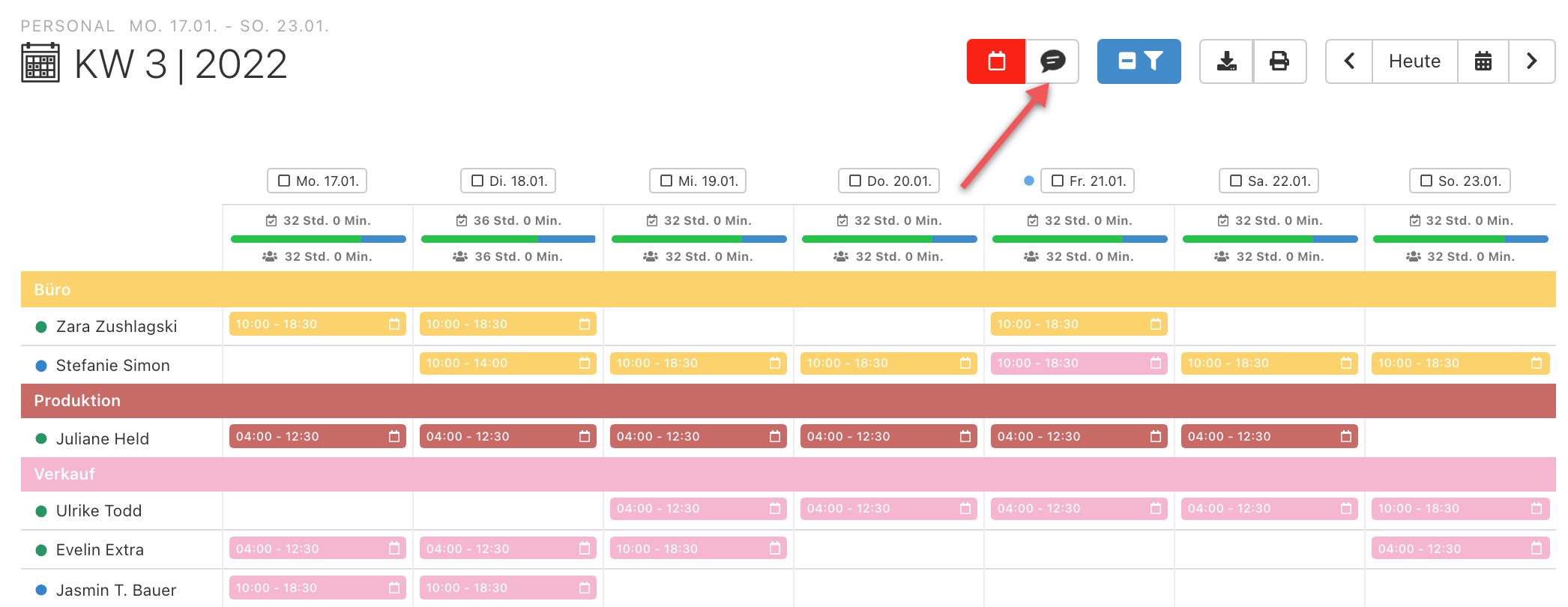This screenshot has height=607, width=1568.
Task: Click Sunday's staff group hours icon
Action: click(1414, 256)
